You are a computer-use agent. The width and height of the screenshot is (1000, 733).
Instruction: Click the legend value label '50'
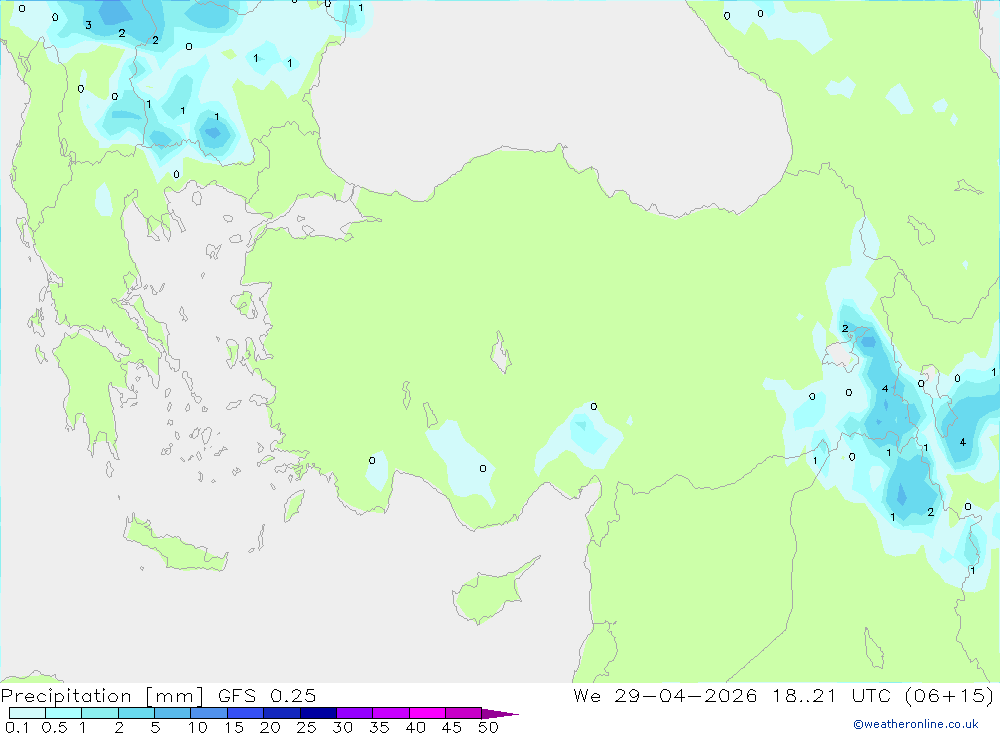click(488, 727)
